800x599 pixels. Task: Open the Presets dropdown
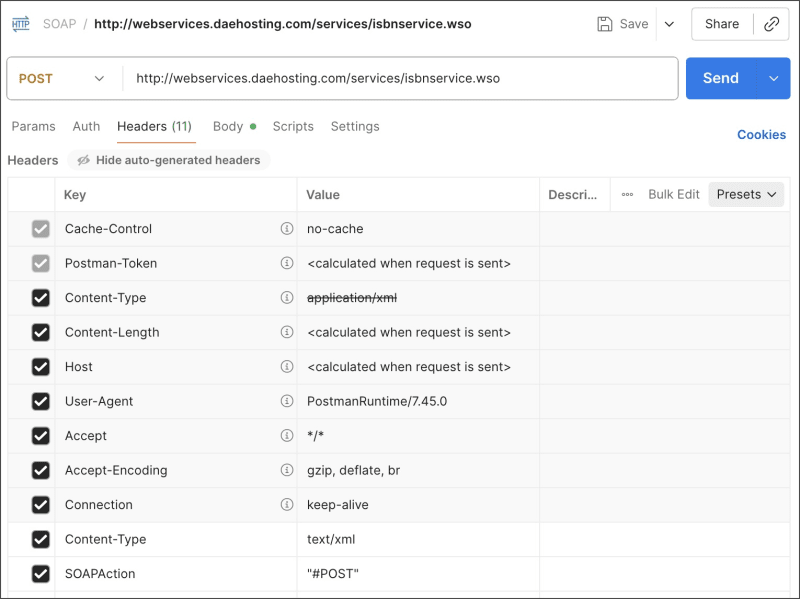click(746, 195)
